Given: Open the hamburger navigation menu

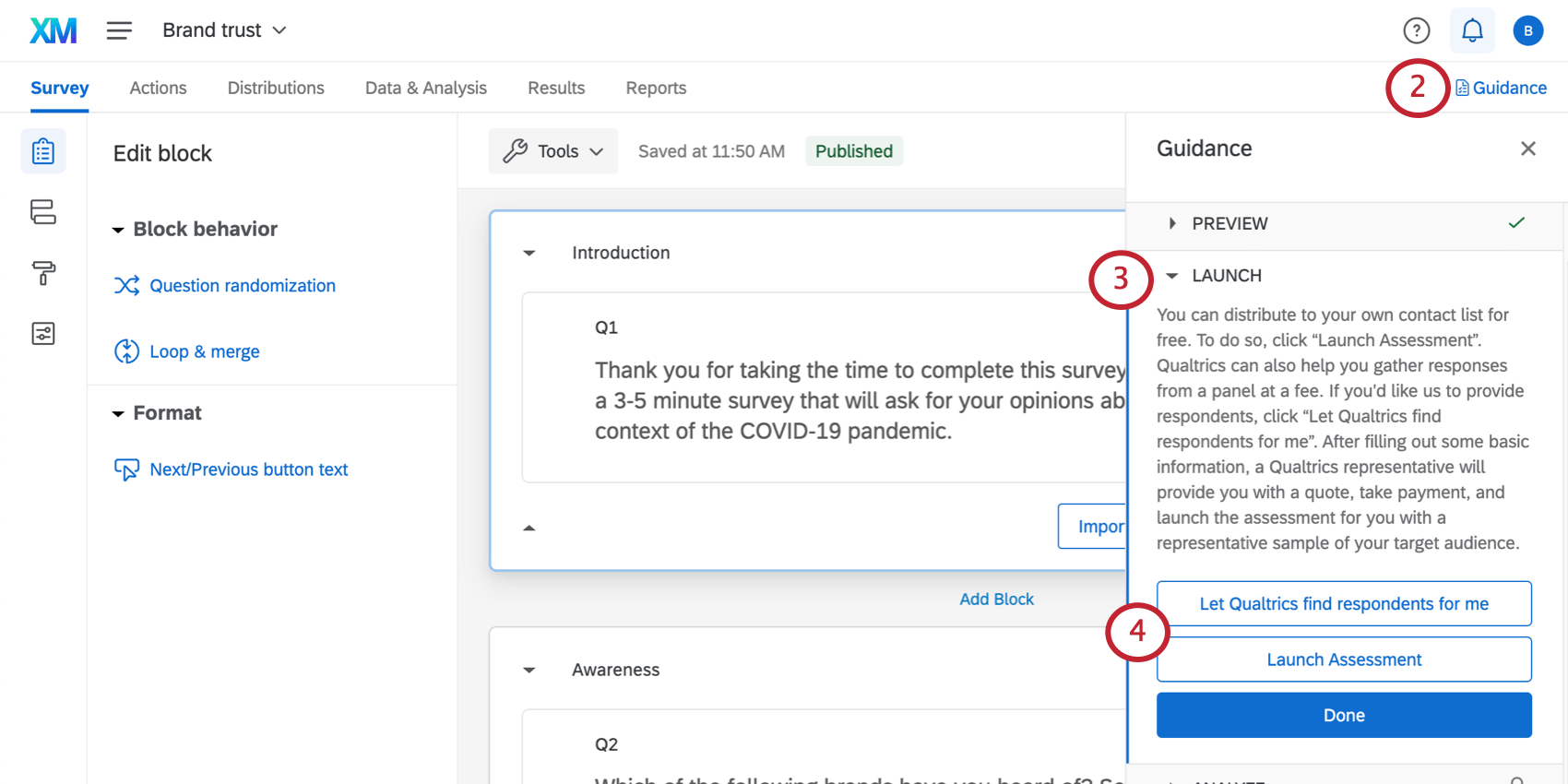Looking at the screenshot, I should (x=119, y=30).
